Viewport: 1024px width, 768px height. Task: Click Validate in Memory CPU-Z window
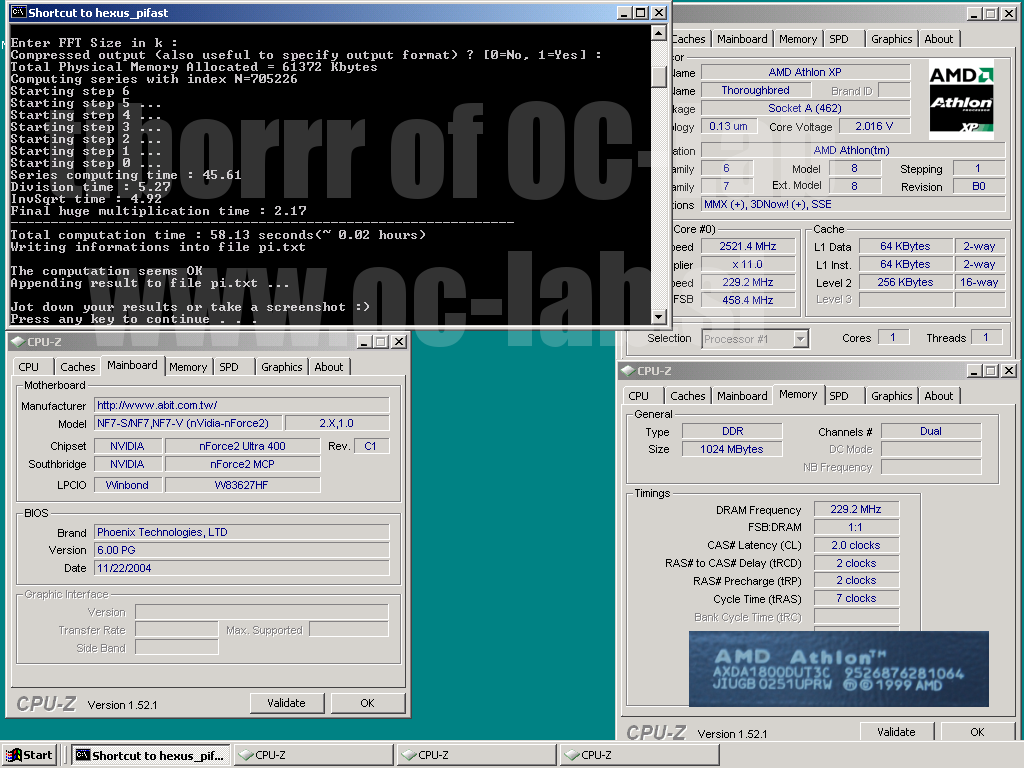pos(896,731)
